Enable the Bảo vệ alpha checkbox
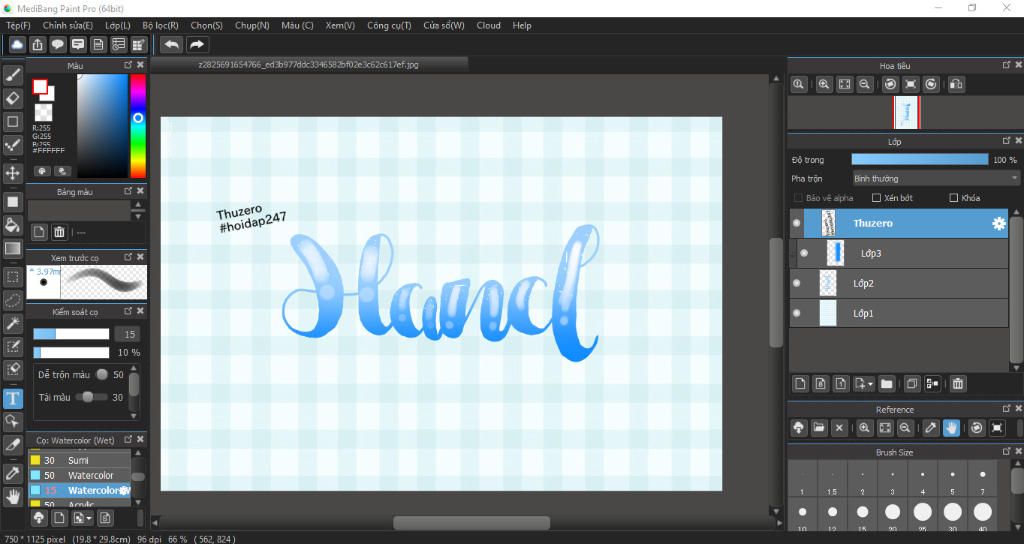The height and width of the screenshot is (544, 1024). [x=798, y=197]
